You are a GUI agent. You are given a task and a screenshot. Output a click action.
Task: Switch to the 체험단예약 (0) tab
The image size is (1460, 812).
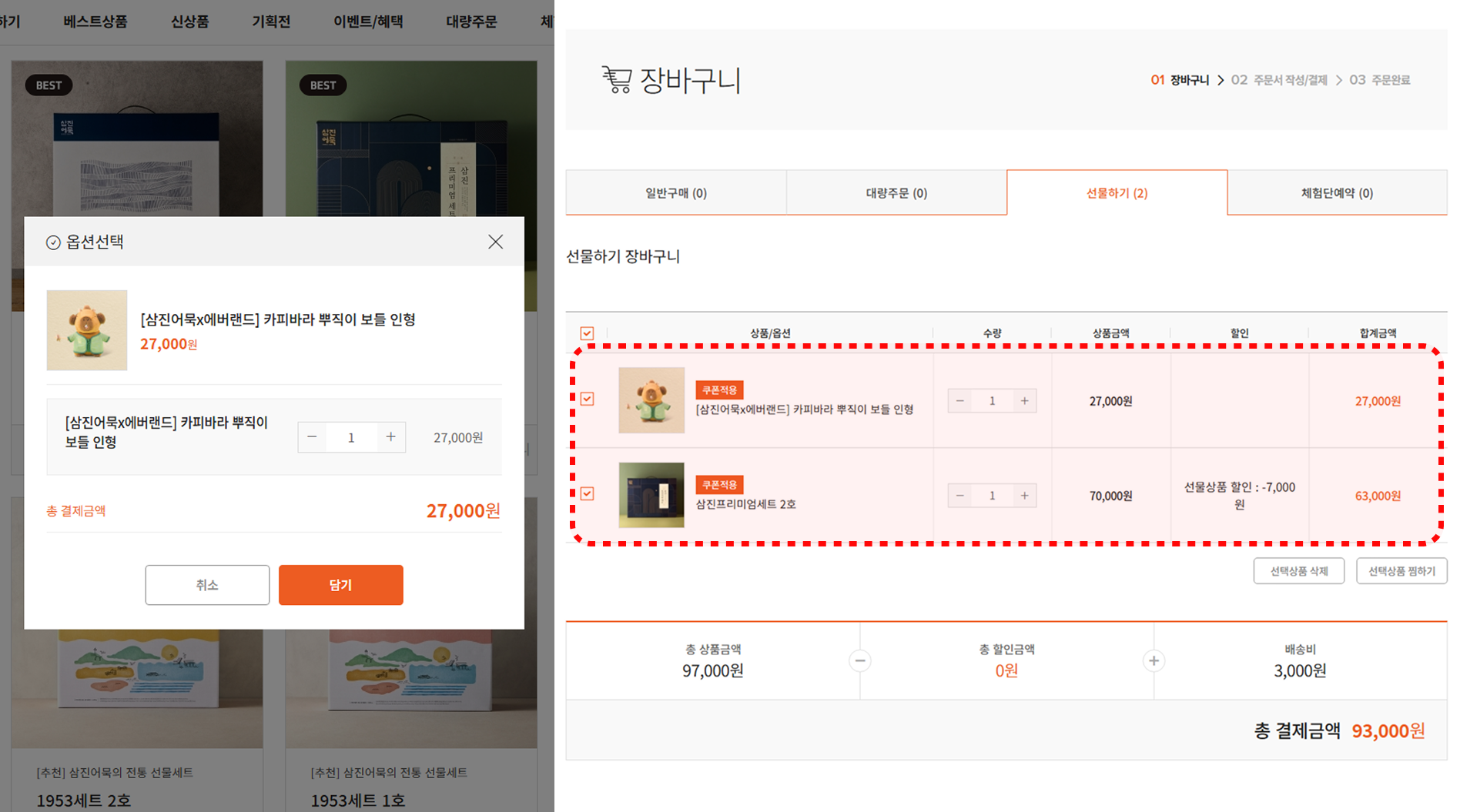pos(1338,192)
